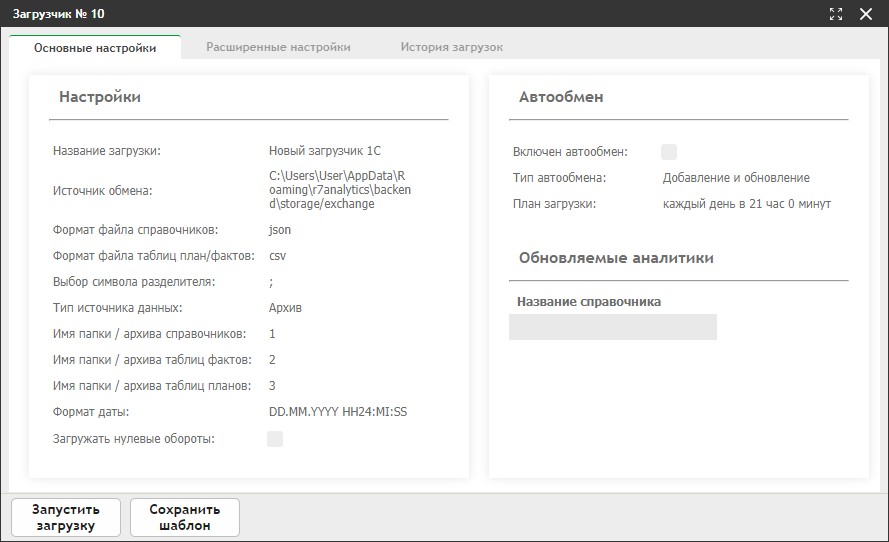The height and width of the screenshot is (542, 889).
Task: Click the Архив data source type value
Action: 285,308
